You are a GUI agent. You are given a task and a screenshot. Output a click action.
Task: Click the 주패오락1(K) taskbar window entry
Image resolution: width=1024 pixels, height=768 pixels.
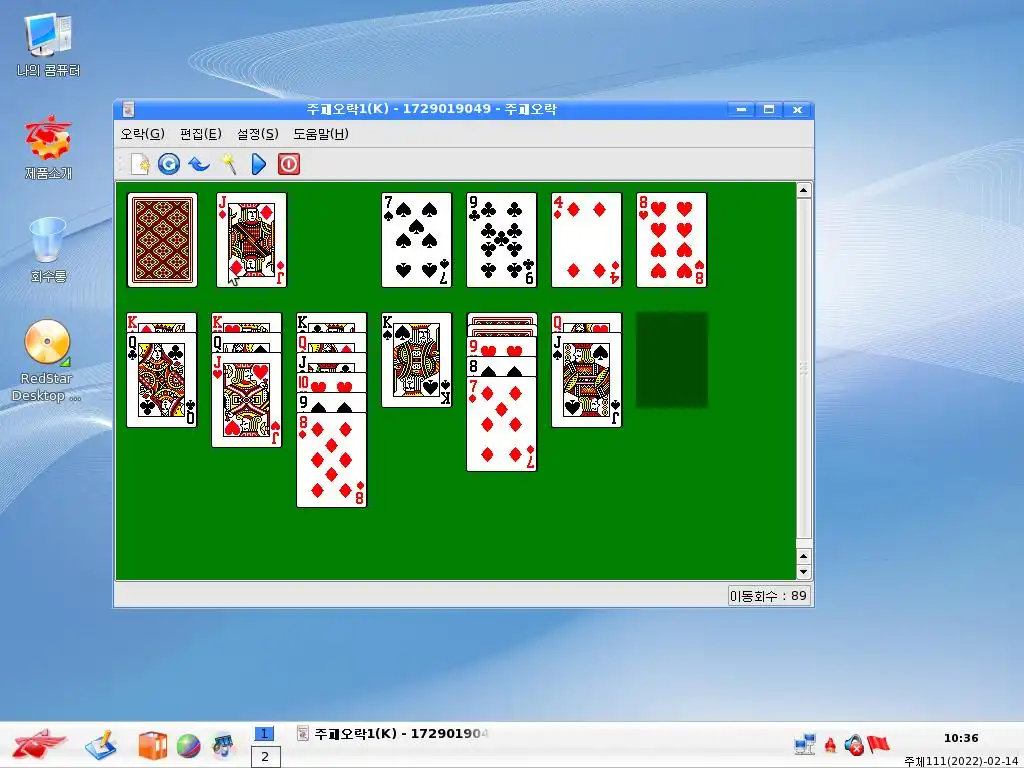coord(393,733)
